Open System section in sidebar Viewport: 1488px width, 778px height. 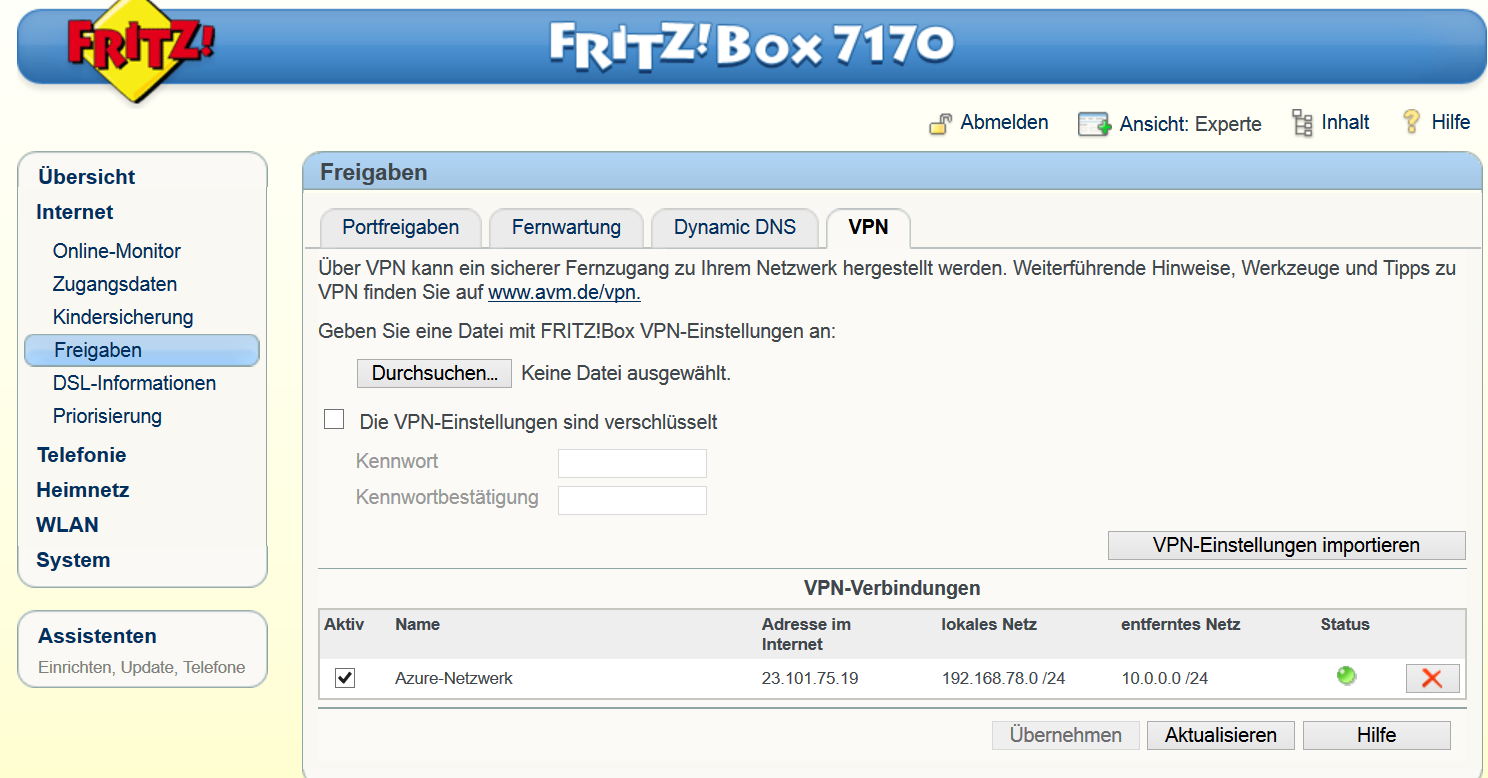73,560
